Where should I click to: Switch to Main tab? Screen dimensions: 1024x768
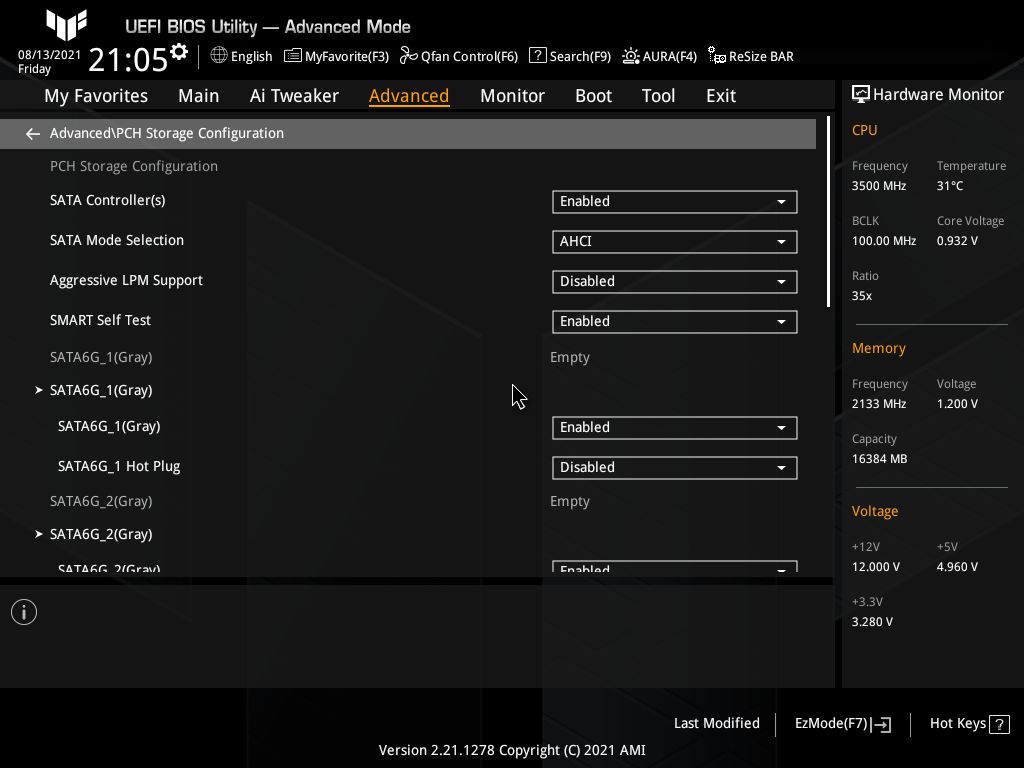point(199,96)
